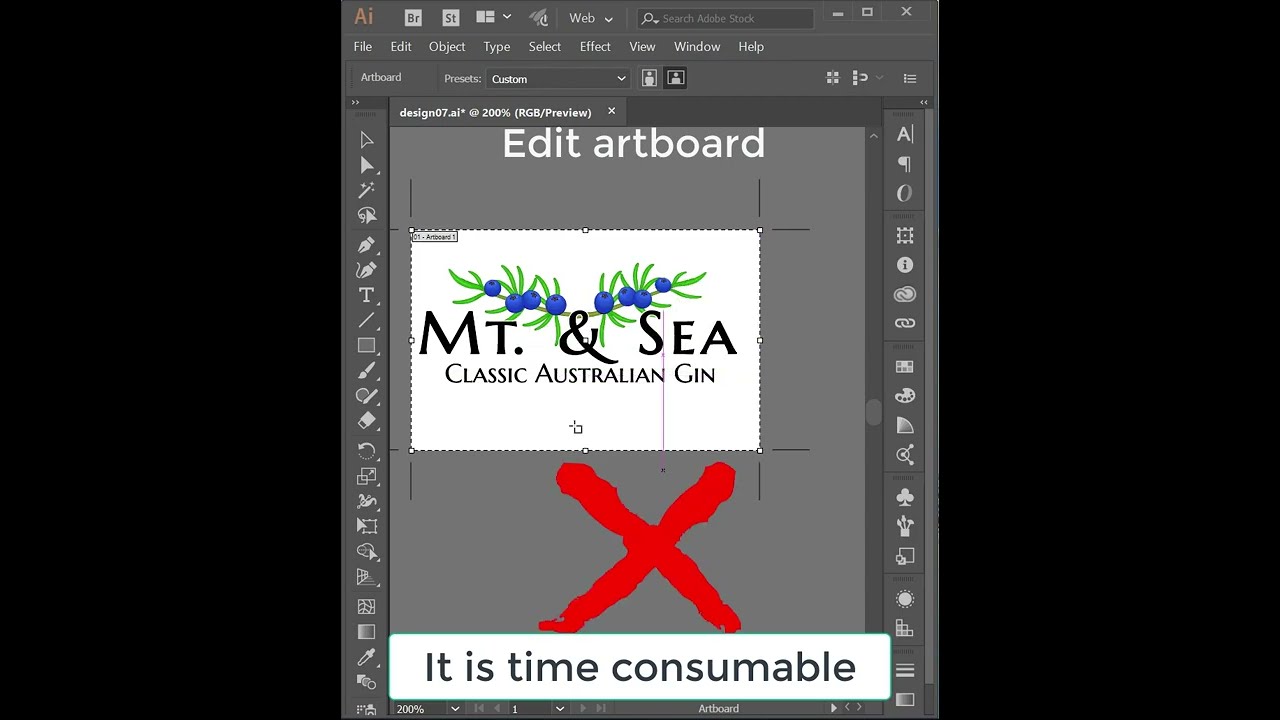Open the Character panel
This screenshot has height=720, width=1280.
(905, 134)
